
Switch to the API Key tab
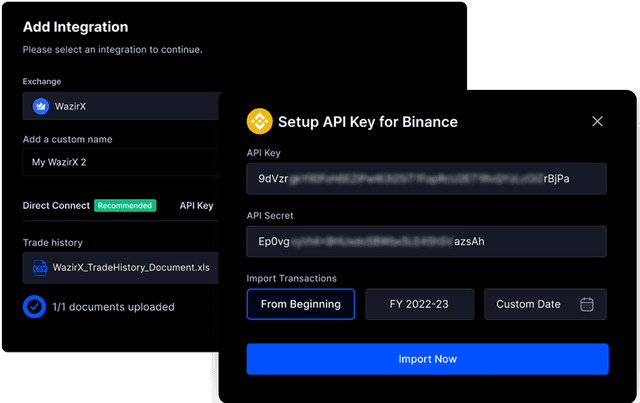pyautogui.click(x=196, y=205)
